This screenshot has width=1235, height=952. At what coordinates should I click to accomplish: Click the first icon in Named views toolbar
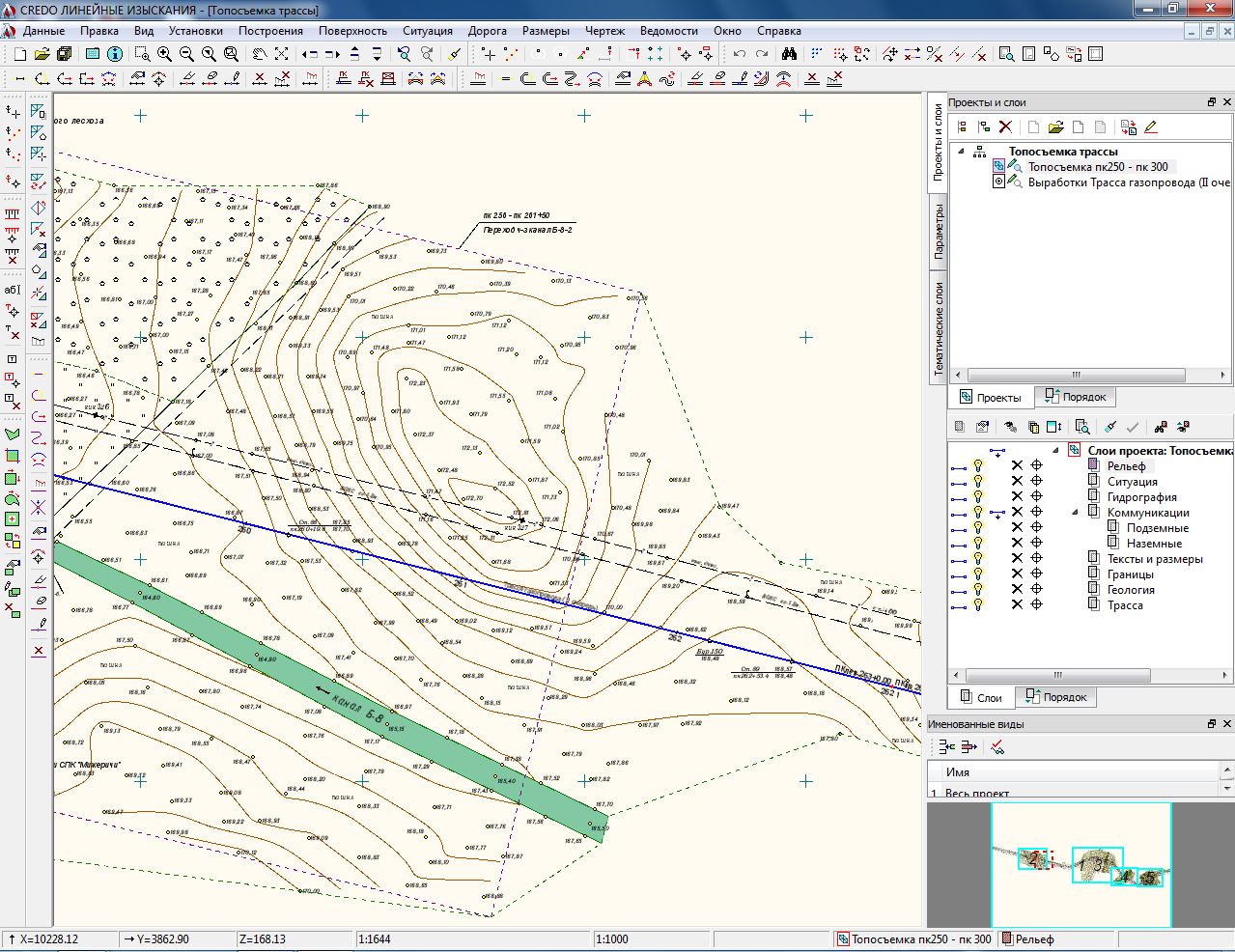point(946,746)
